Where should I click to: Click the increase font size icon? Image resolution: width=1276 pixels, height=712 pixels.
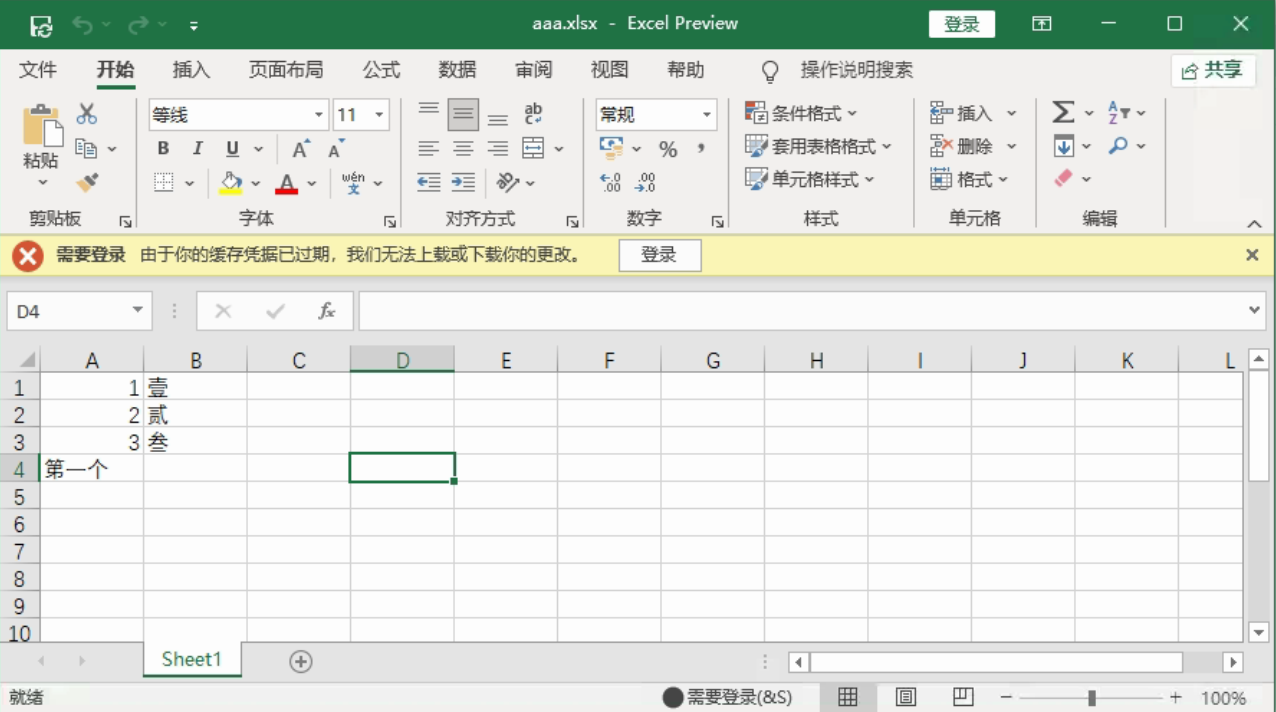coord(300,149)
